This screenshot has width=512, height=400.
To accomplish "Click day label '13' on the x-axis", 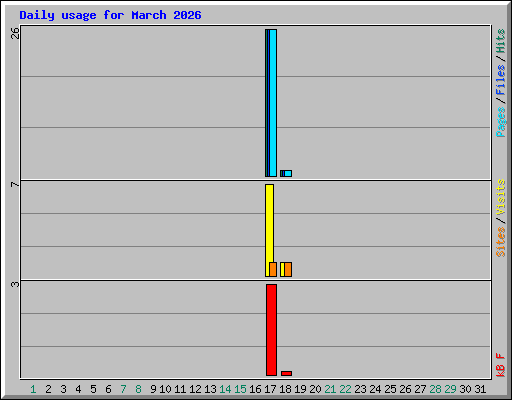I will [210, 389].
